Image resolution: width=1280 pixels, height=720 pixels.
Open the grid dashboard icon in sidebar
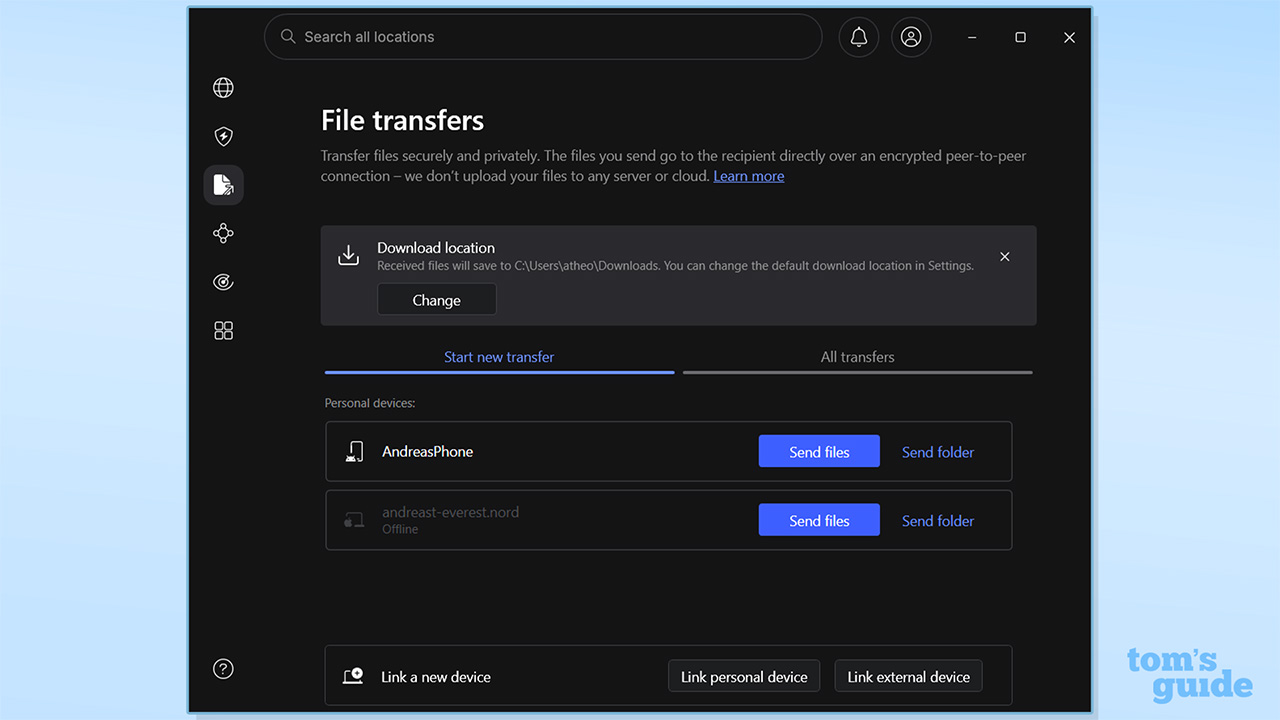[223, 330]
